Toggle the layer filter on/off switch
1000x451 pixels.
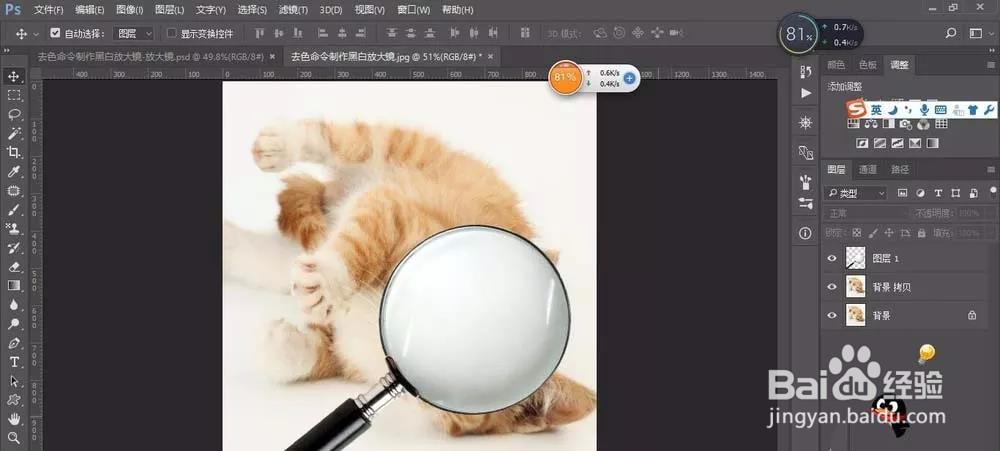pyautogui.click(x=993, y=191)
